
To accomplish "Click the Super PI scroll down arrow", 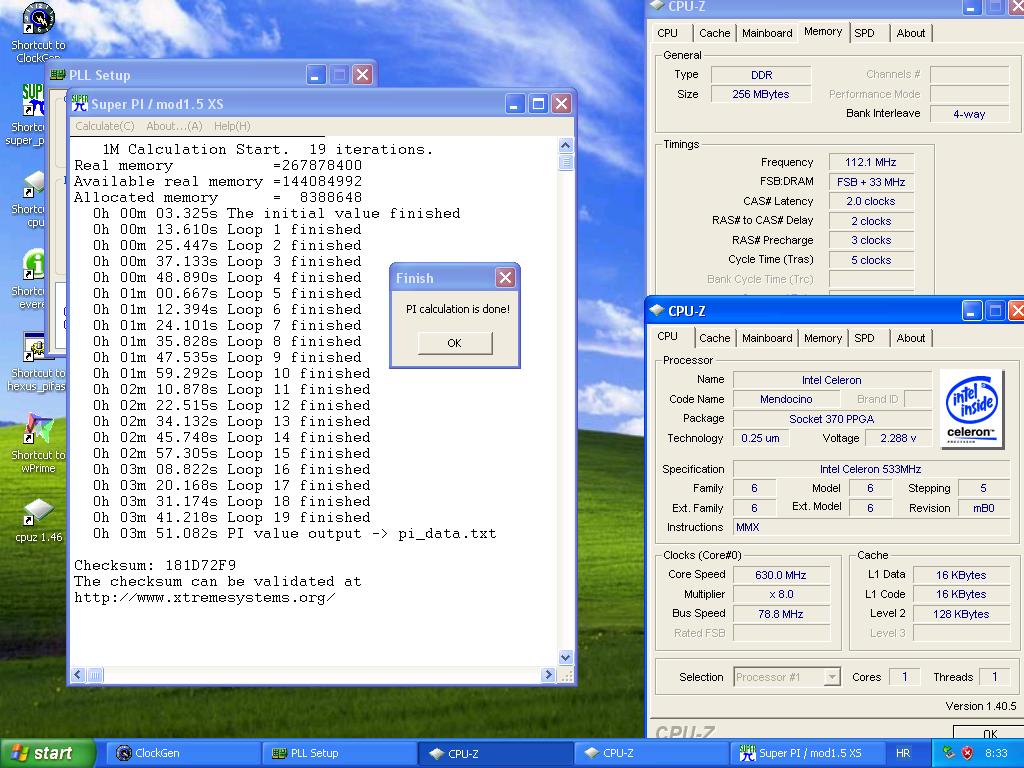I will [x=566, y=658].
